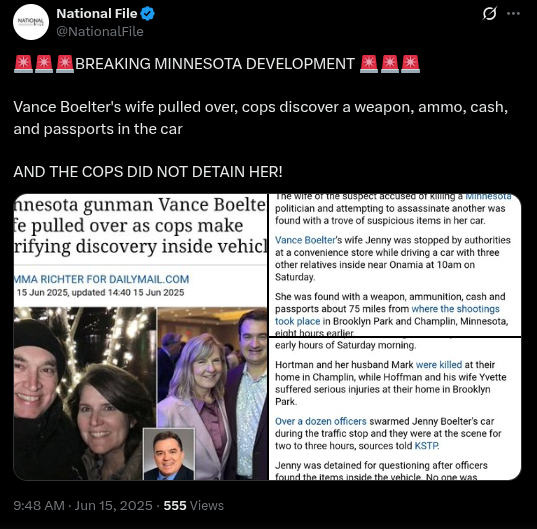
Task: Open the top-right article text image
Action: tap(395, 265)
